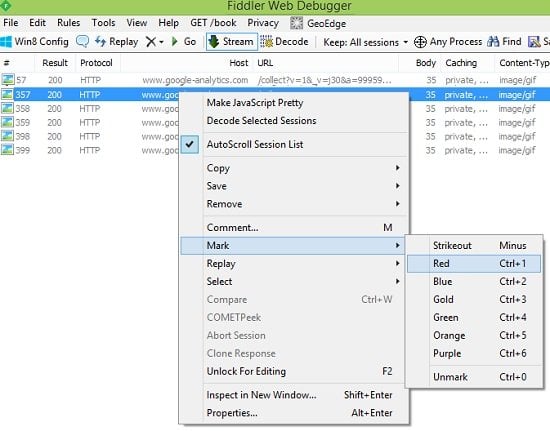The image size is (550, 431).
Task: Open the File menu
Action: tap(11, 23)
